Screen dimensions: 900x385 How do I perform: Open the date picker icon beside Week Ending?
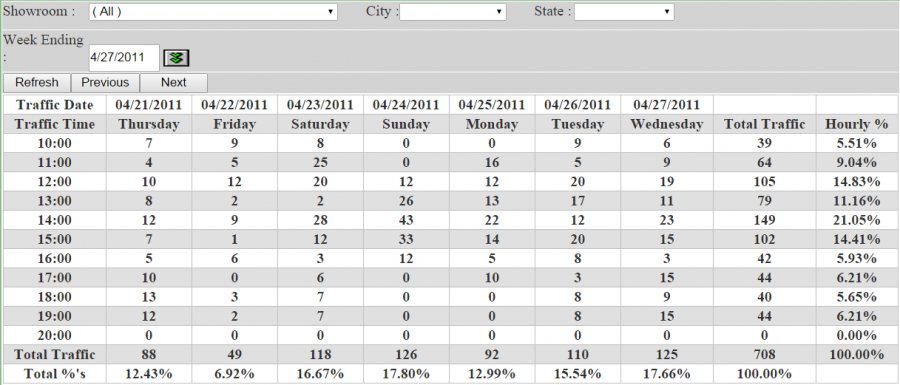177,58
